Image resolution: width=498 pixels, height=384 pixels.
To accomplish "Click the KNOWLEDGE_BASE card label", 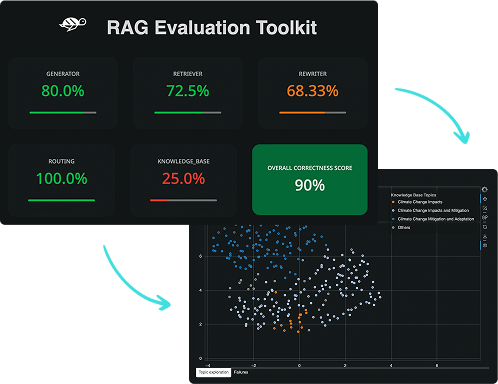I will coord(183,161).
